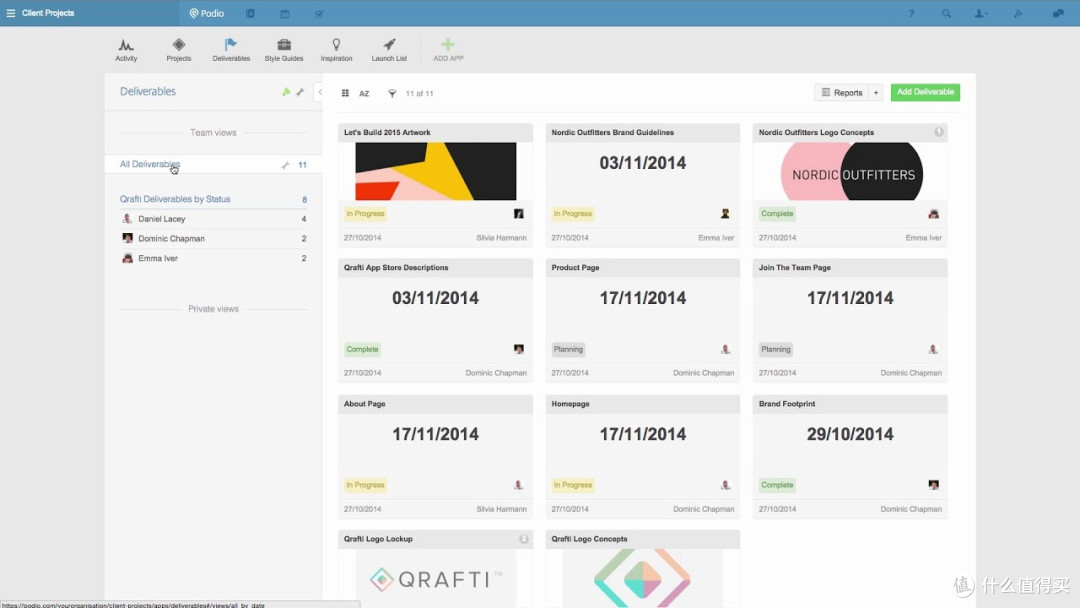Click In Progress tag on About Page card
The height and width of the screenshot is (608, 1080).
[x=365, y=485]
